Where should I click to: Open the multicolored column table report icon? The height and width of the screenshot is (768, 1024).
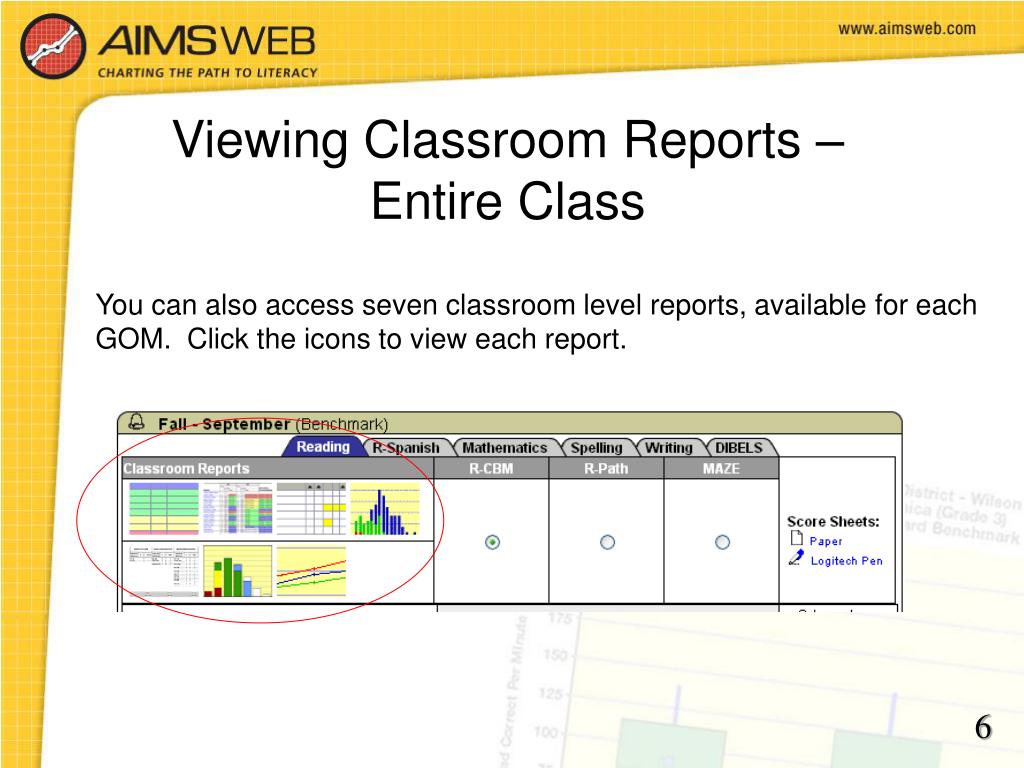click(x=238, y=509)
